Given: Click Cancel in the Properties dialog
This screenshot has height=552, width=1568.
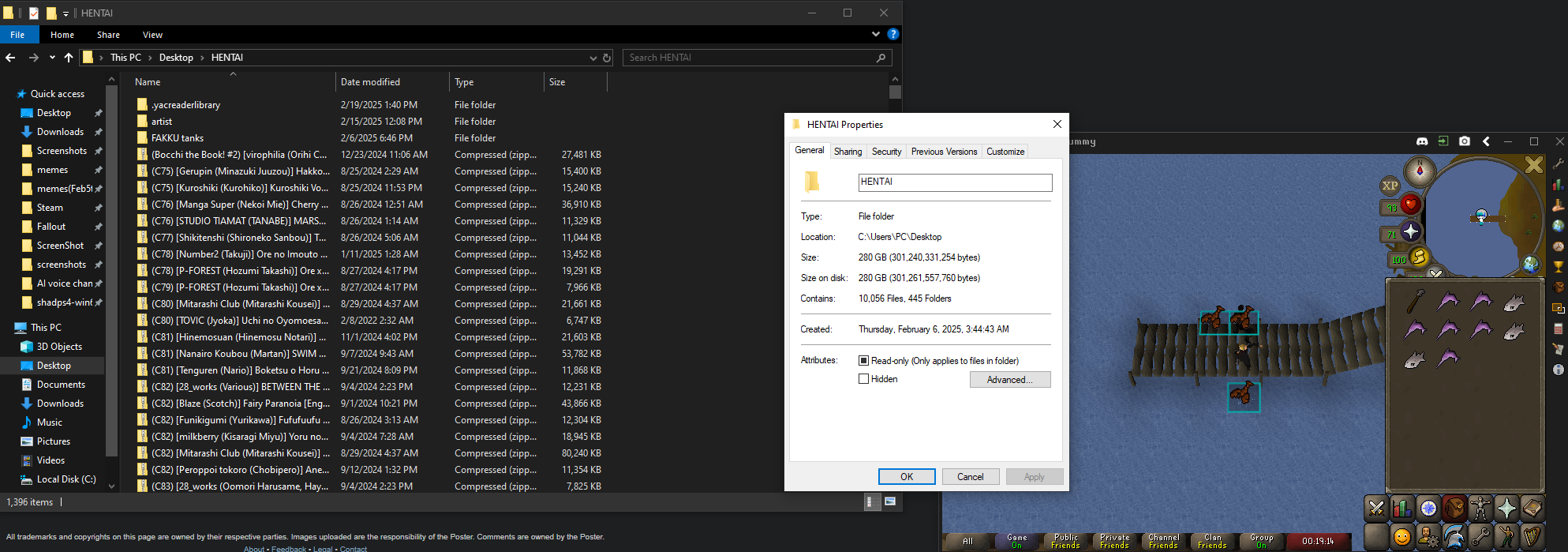Looking at the screenshot, I should pos(971,477).
